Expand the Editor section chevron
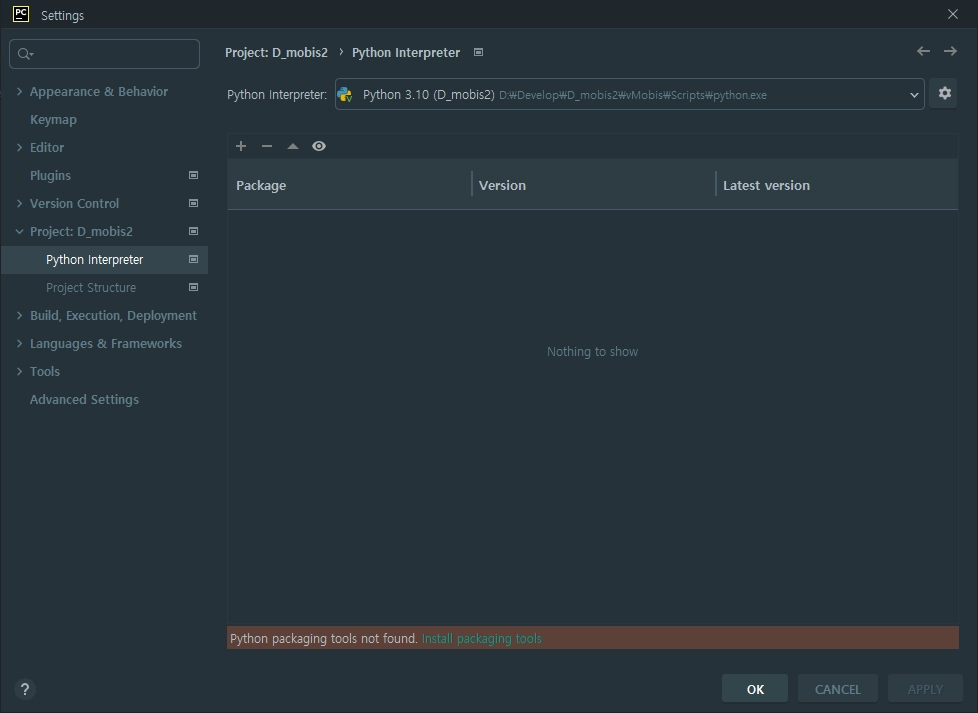Image resolution: width=978 pixels, height=713 pixels. pyautogui.click(x=19, y=148)
